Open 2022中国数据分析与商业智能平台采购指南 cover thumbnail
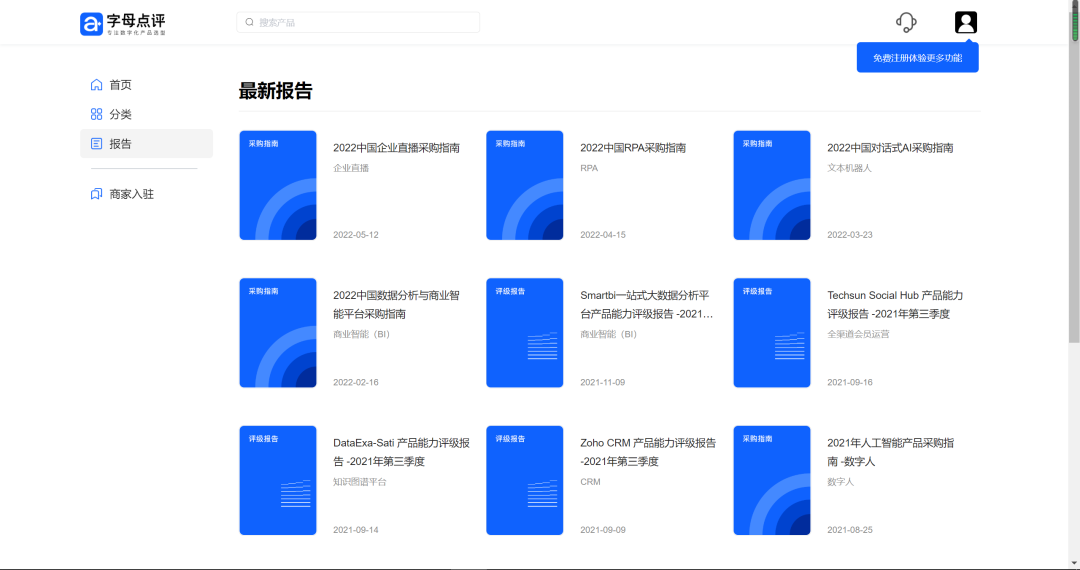 click(x=278, y=332)
